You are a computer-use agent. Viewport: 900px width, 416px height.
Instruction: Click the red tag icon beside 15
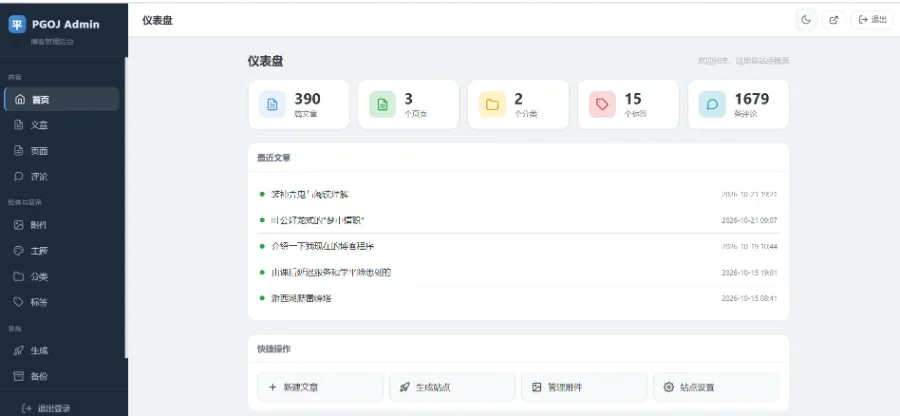602,104
